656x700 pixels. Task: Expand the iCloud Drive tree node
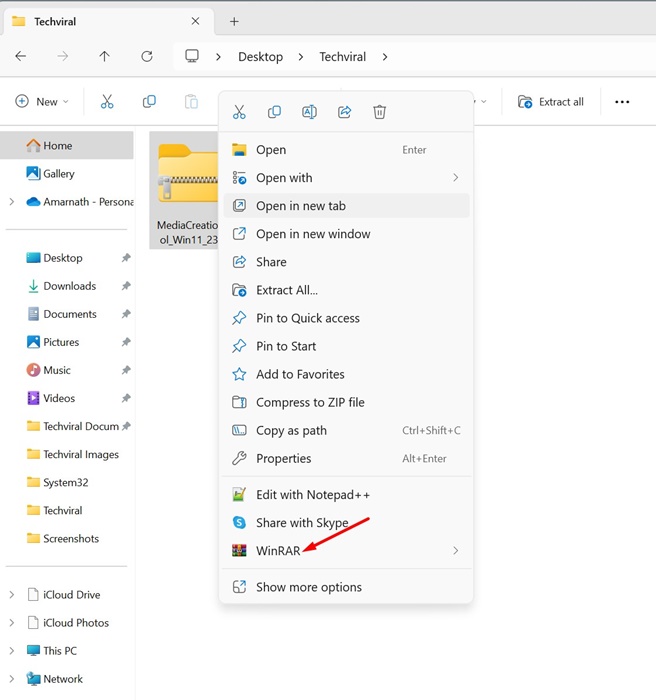point(12,595)
